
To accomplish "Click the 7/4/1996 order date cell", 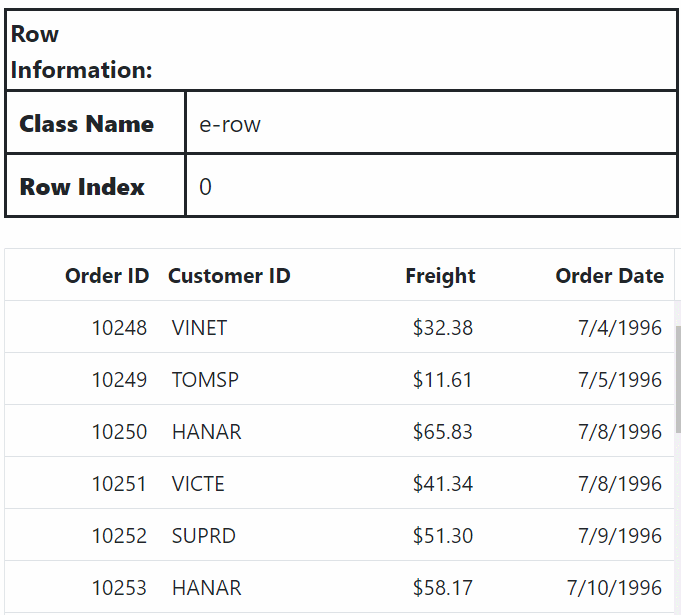I will [620, 328].
